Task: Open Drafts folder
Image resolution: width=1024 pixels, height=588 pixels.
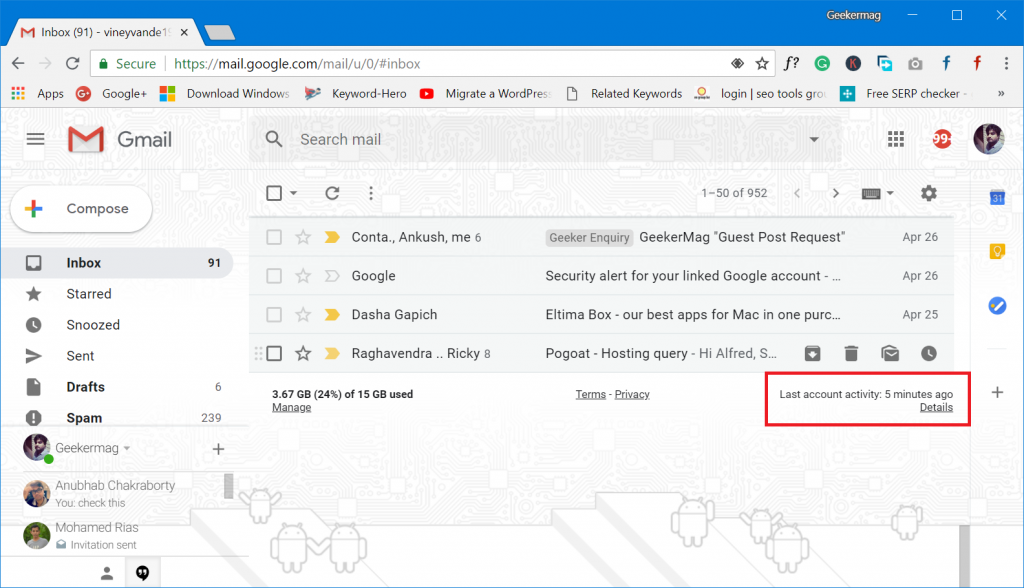Action: click(118, 387)
